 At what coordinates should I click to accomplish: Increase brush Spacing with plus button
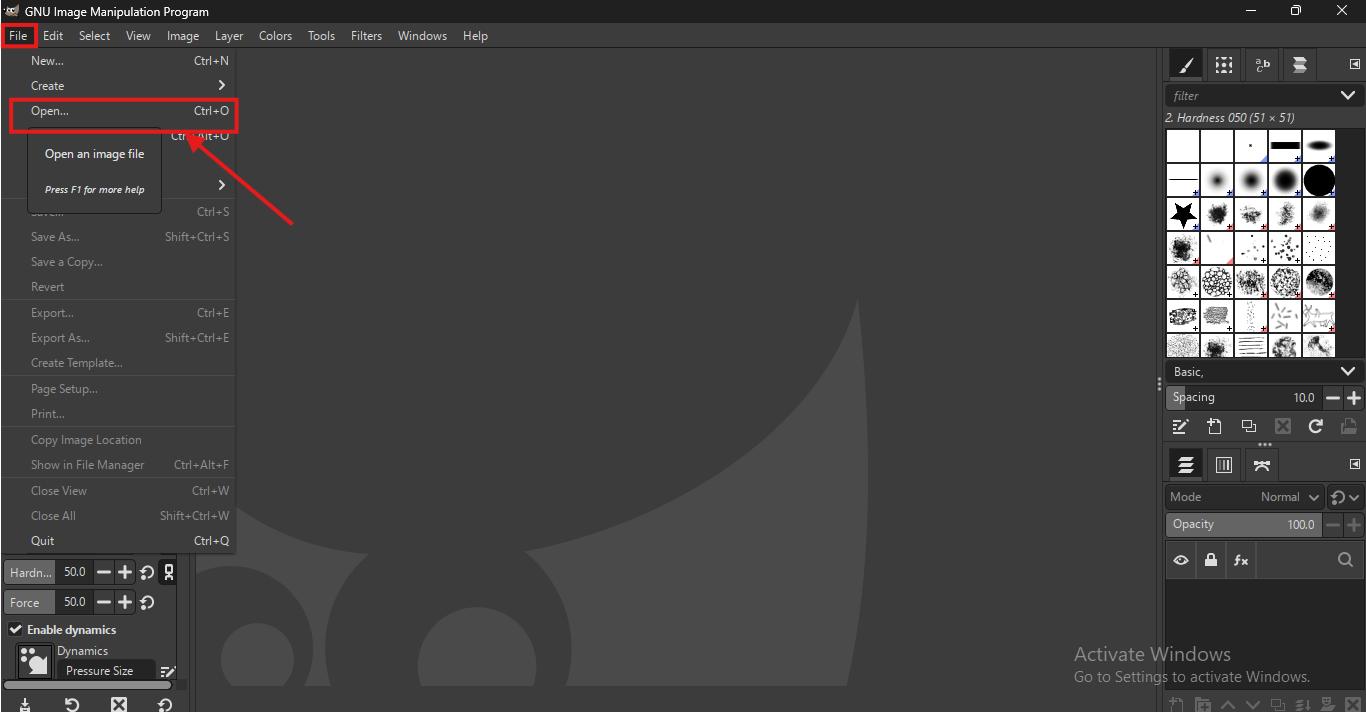(x=1354, y=397)
